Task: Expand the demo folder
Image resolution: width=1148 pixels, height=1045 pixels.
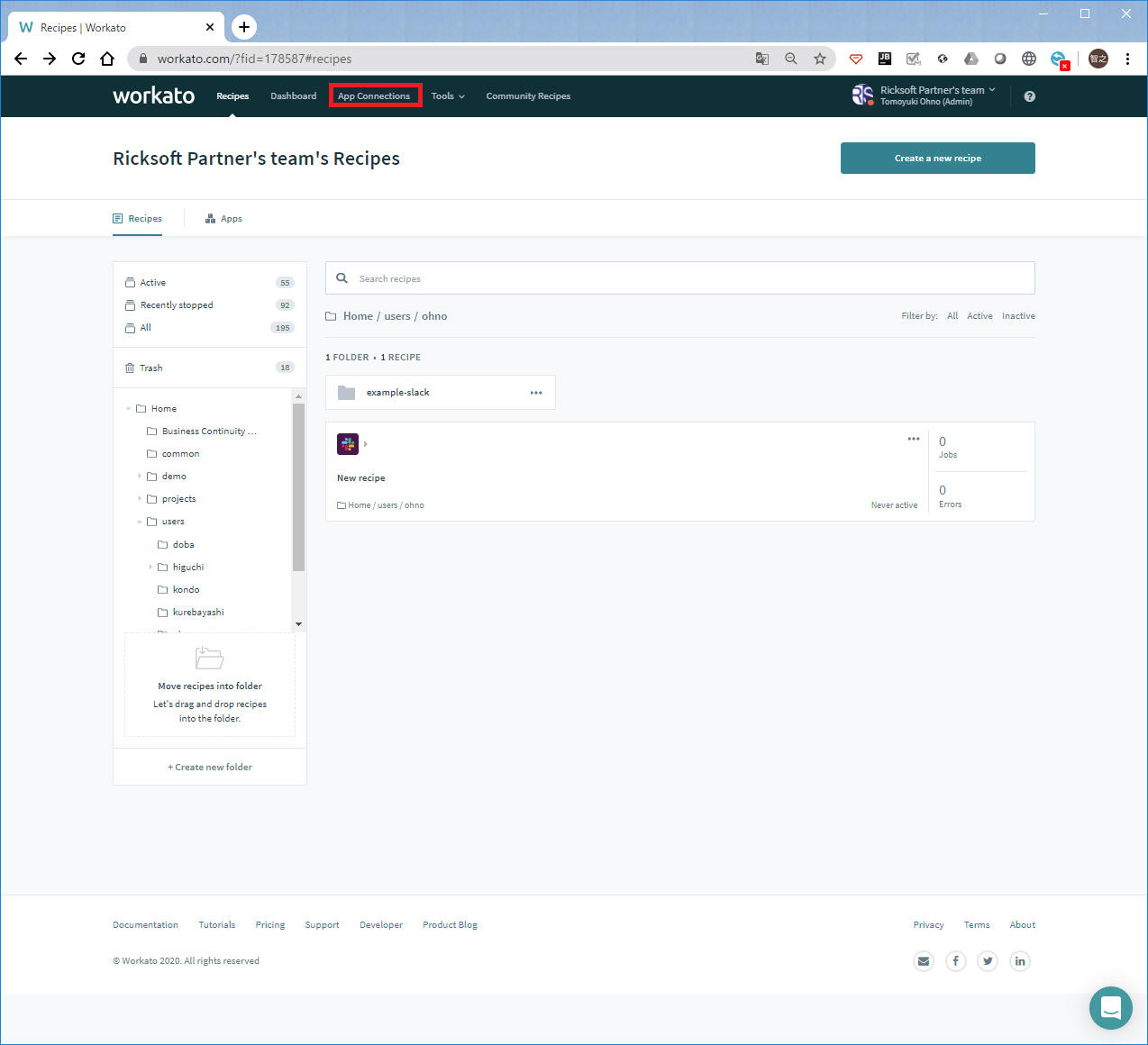Action: 139,477
